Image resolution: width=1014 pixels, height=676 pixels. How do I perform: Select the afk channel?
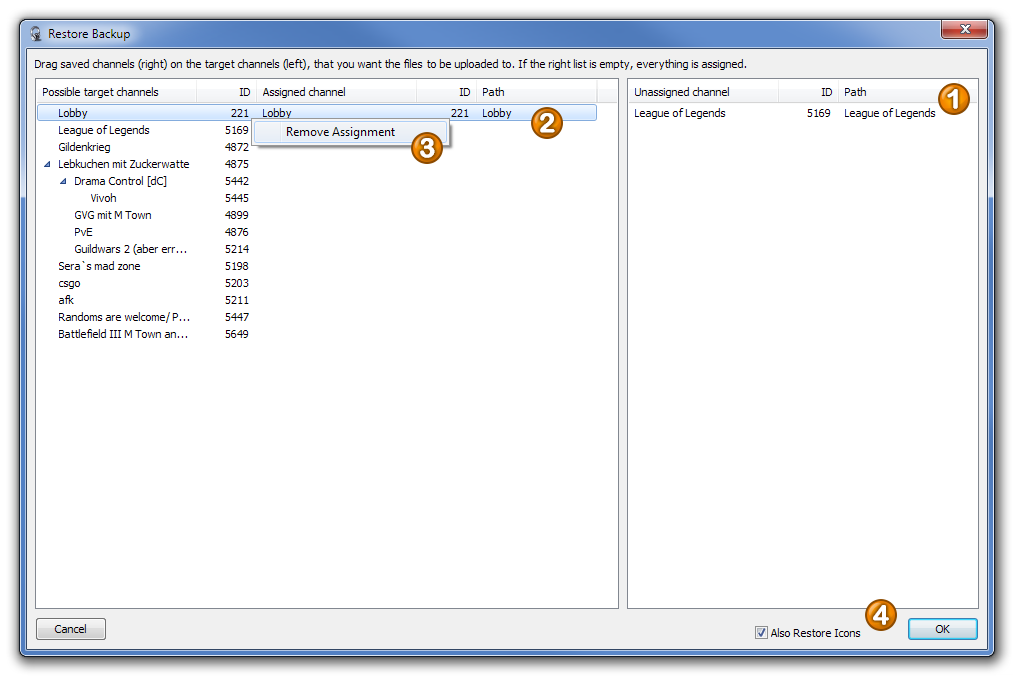pyautogui.click(x=66, y=300)
